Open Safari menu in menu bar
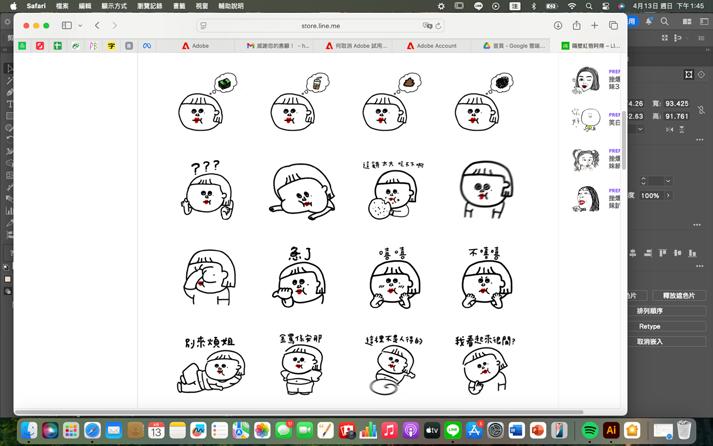The image size is (713, 446). pos(36,6)
